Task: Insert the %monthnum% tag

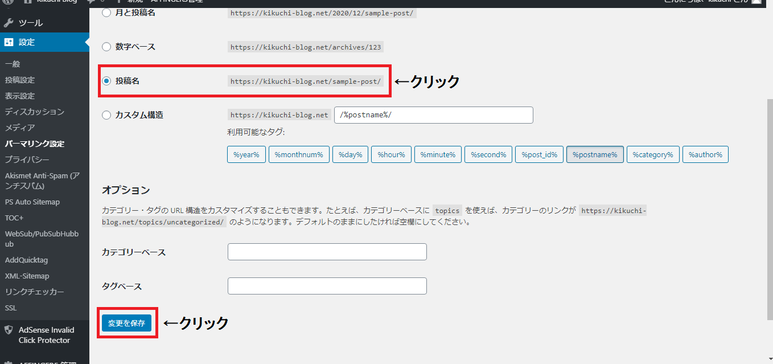Action: [299, 154]
